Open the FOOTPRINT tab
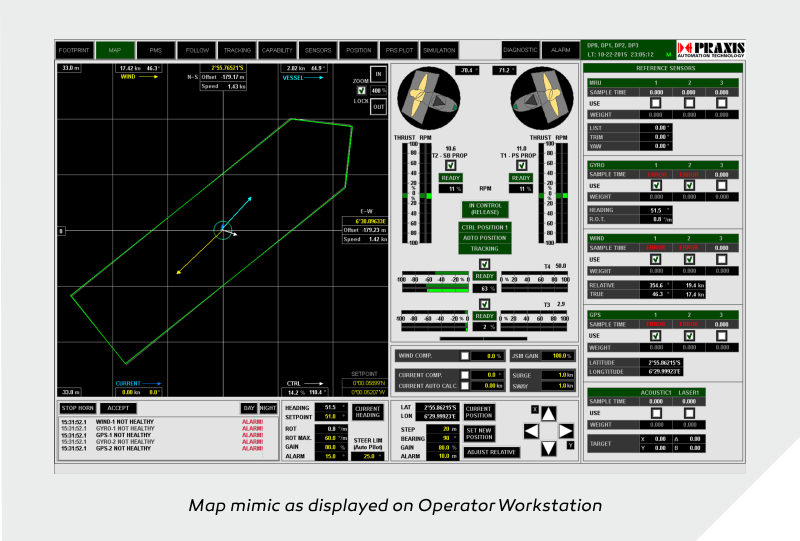 point(74,50)
